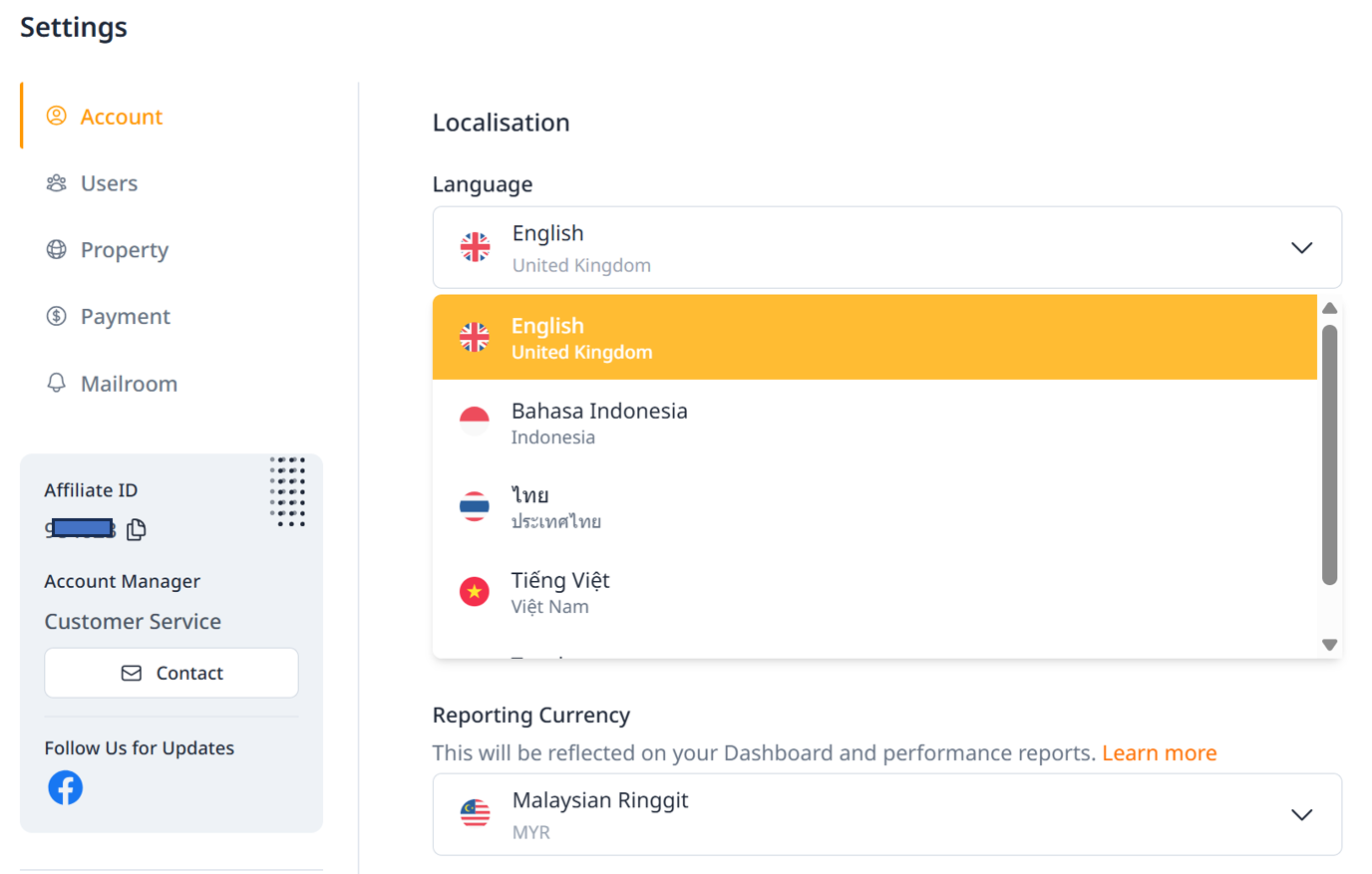This screenshot has height=874, width=1372.
Task: Collapse the Language dropdown chevron
Action: pyautogui.click(x=1301, y=248)
